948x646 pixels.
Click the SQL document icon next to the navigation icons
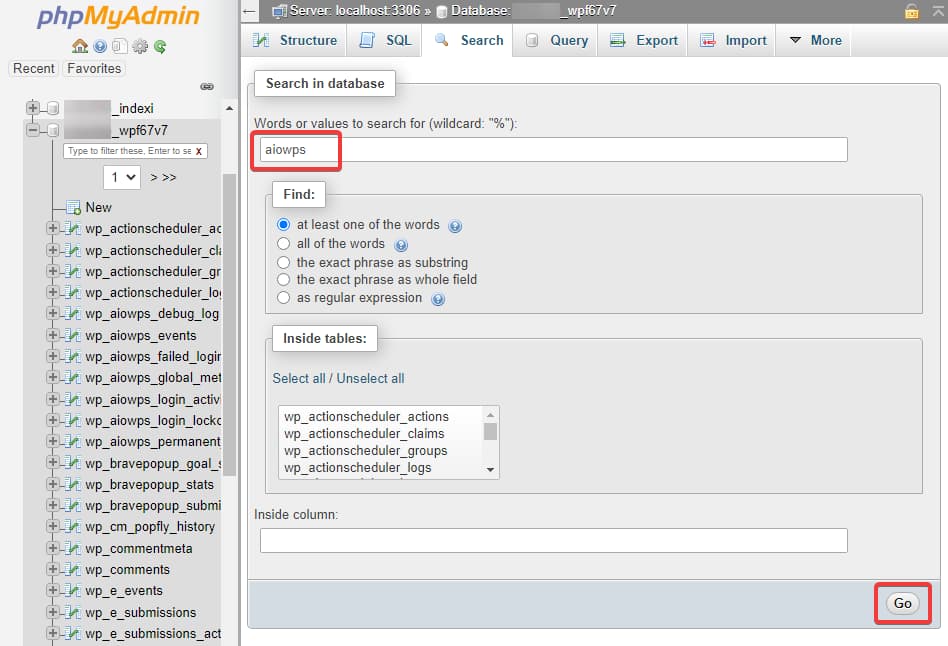[x=120, y=46]
